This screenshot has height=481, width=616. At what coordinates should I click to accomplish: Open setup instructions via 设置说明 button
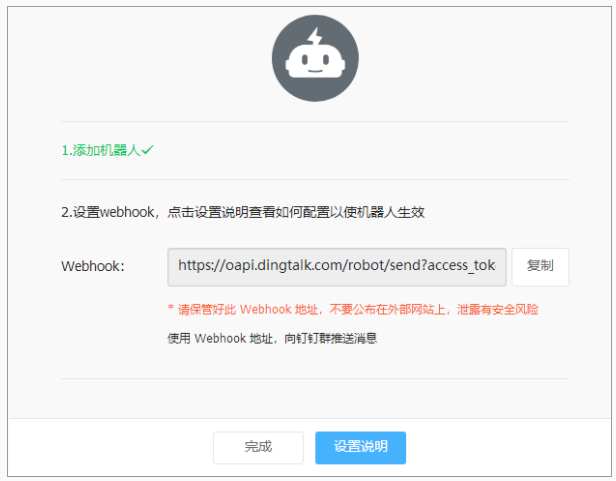(x=360, y=447)
